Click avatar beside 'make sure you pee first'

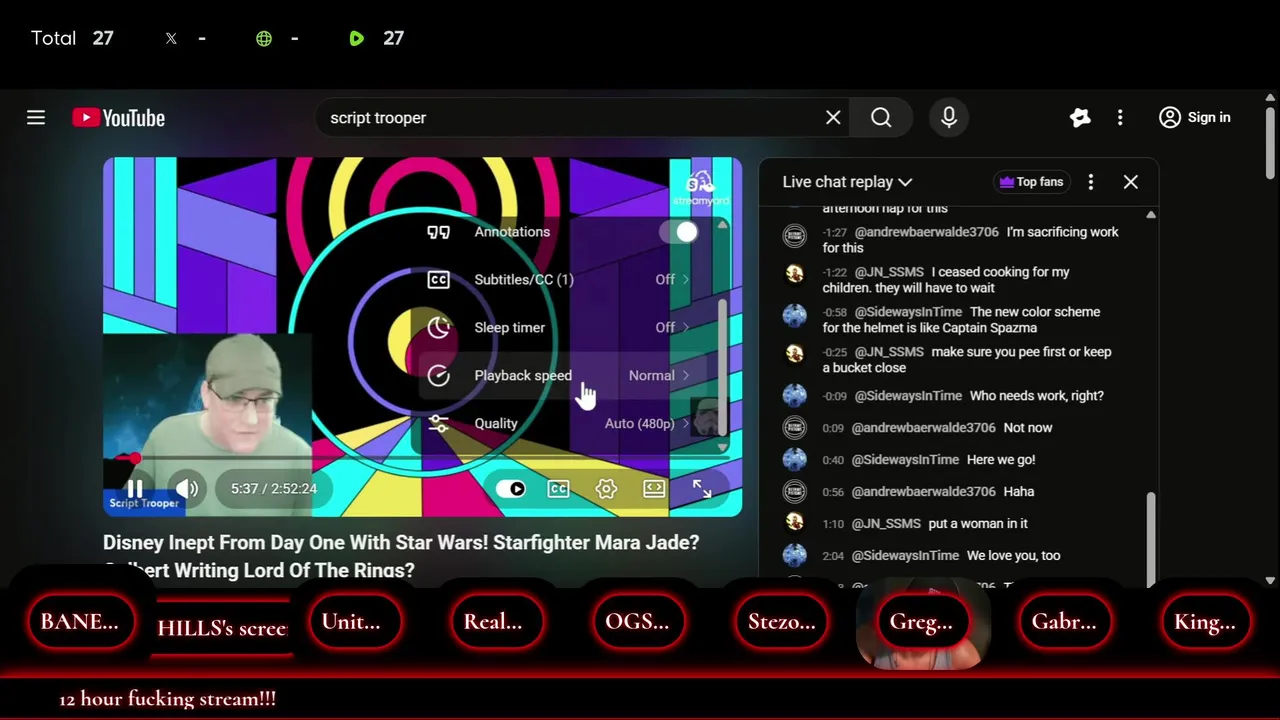[x=795, y=353]
